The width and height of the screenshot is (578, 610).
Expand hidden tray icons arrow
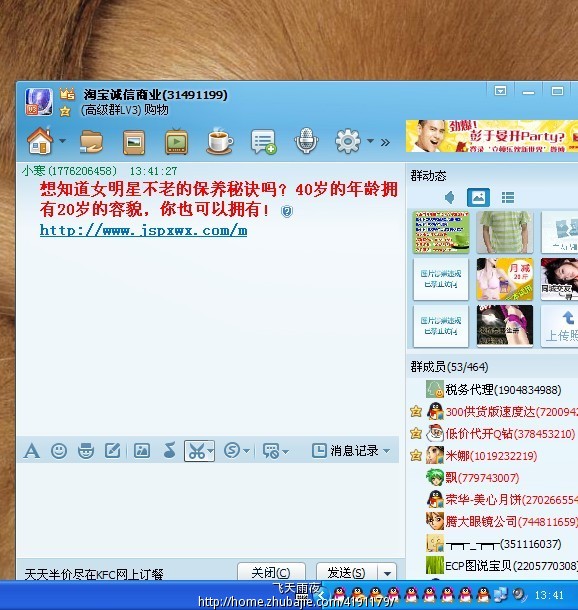[x=321, y=594]
